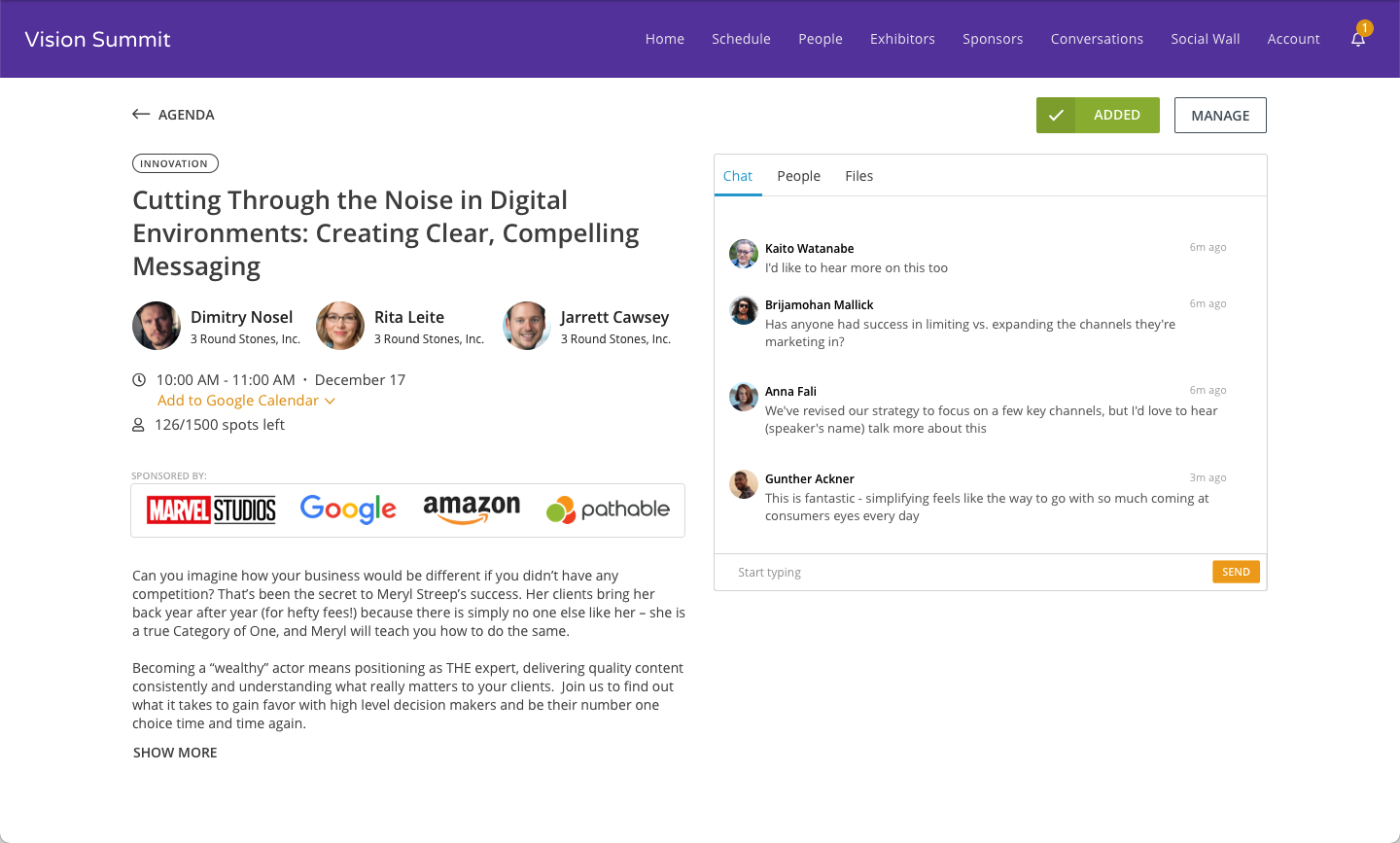
Task: Click message 'I'd like to hear more on this too'
Action: (x=856, y=267)
